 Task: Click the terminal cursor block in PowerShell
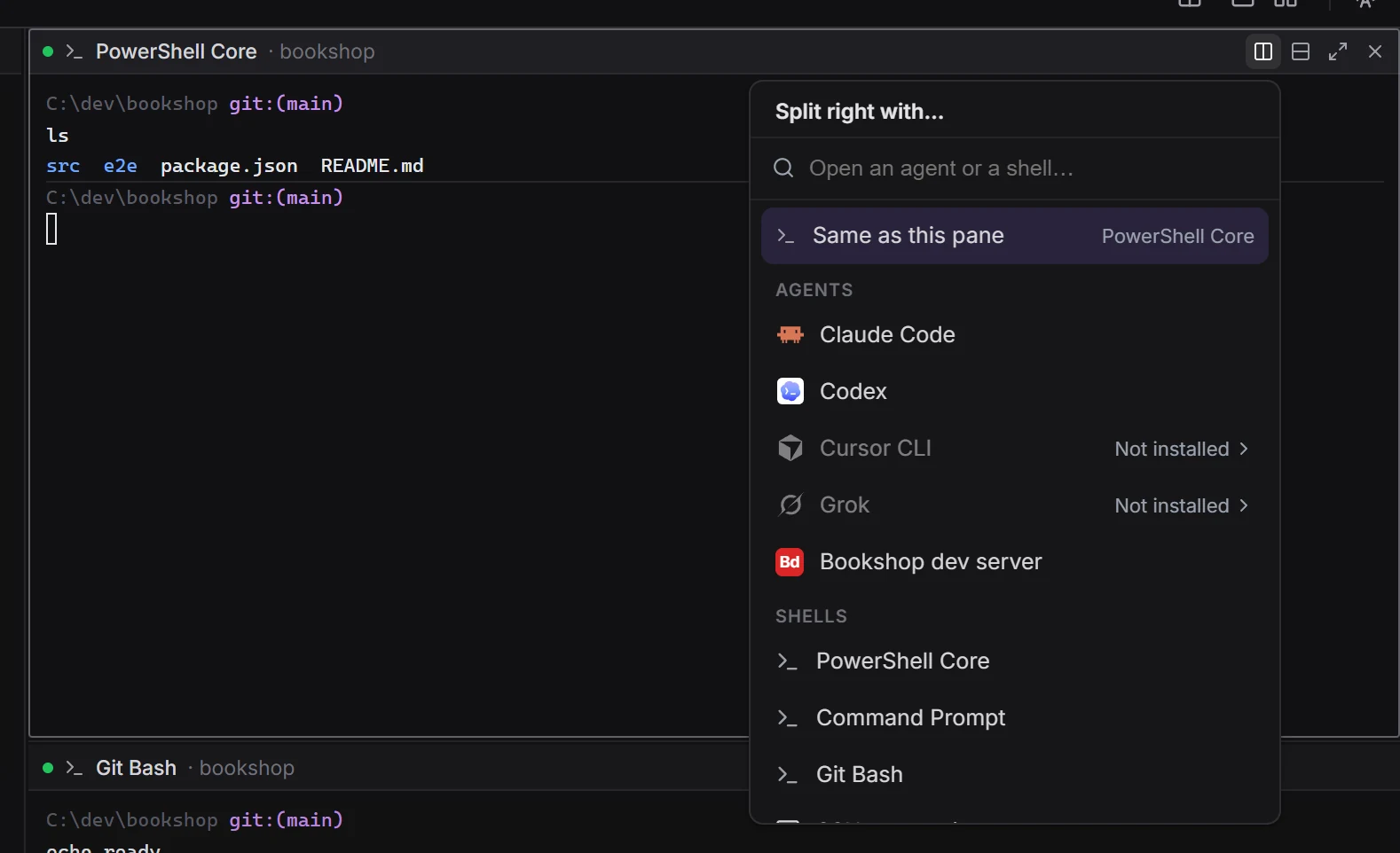[51, 229]
